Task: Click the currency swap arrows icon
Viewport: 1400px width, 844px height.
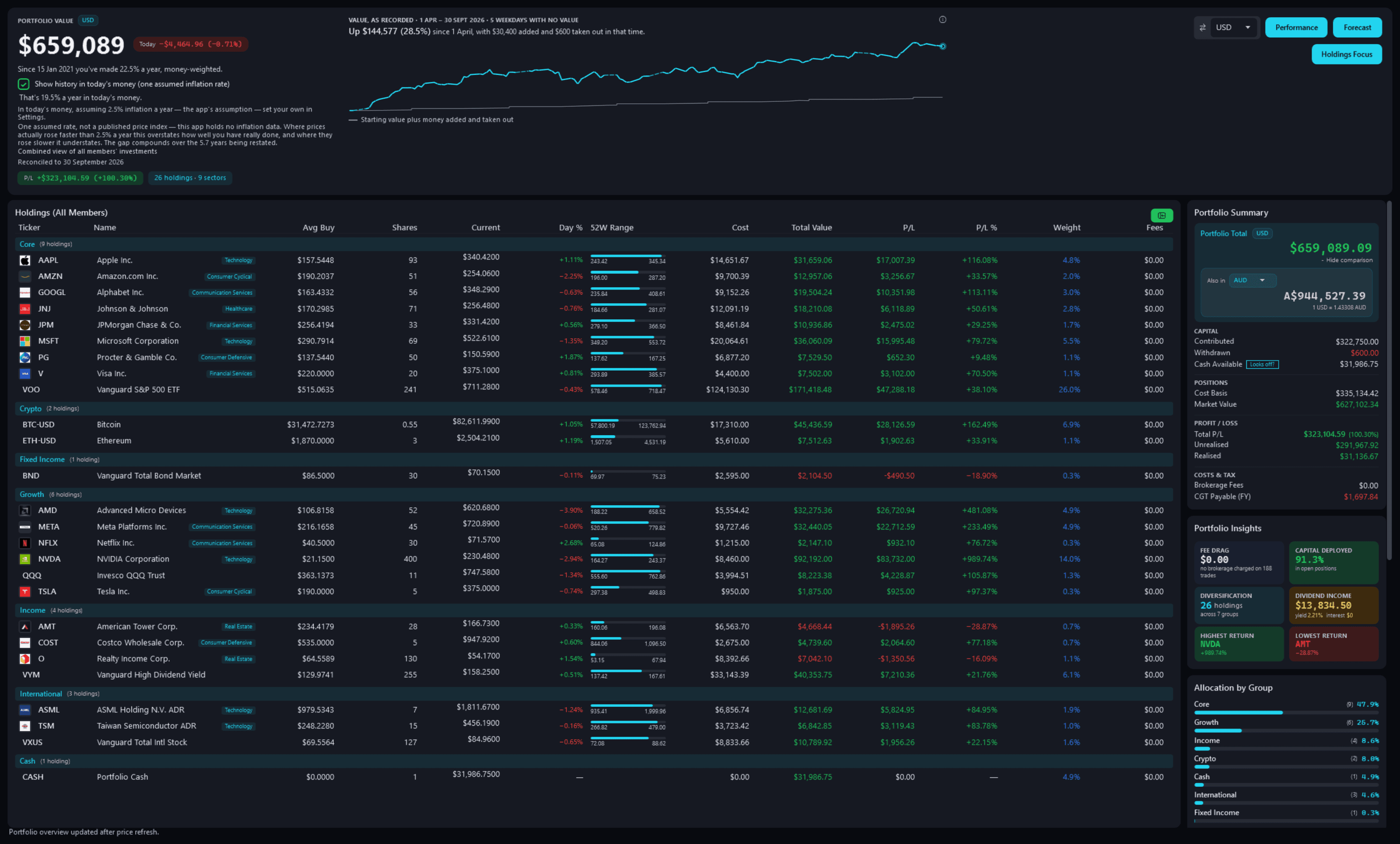Action: [x=1202, y=27]
